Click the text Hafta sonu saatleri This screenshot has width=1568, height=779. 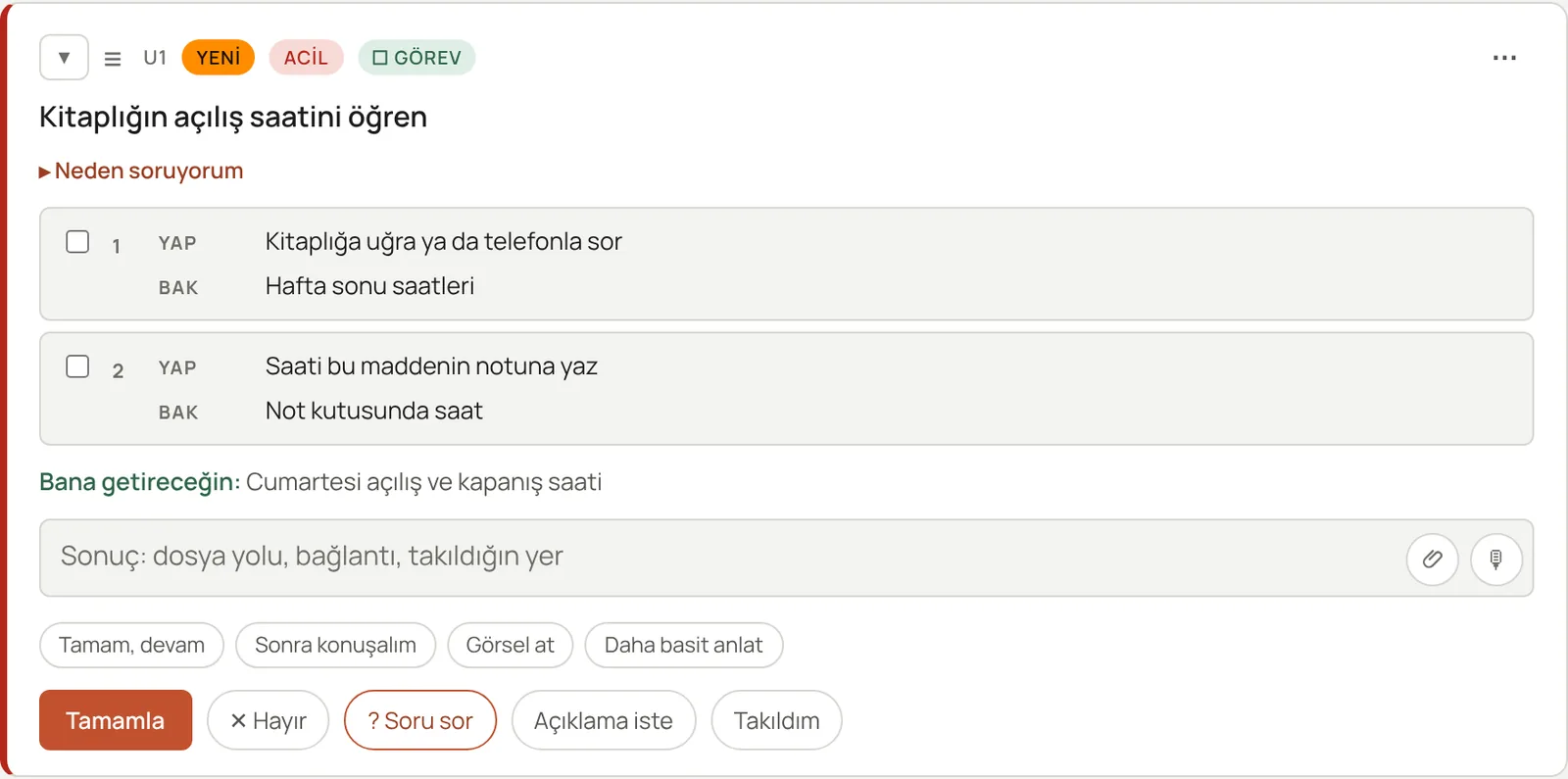tap(369, 286)
